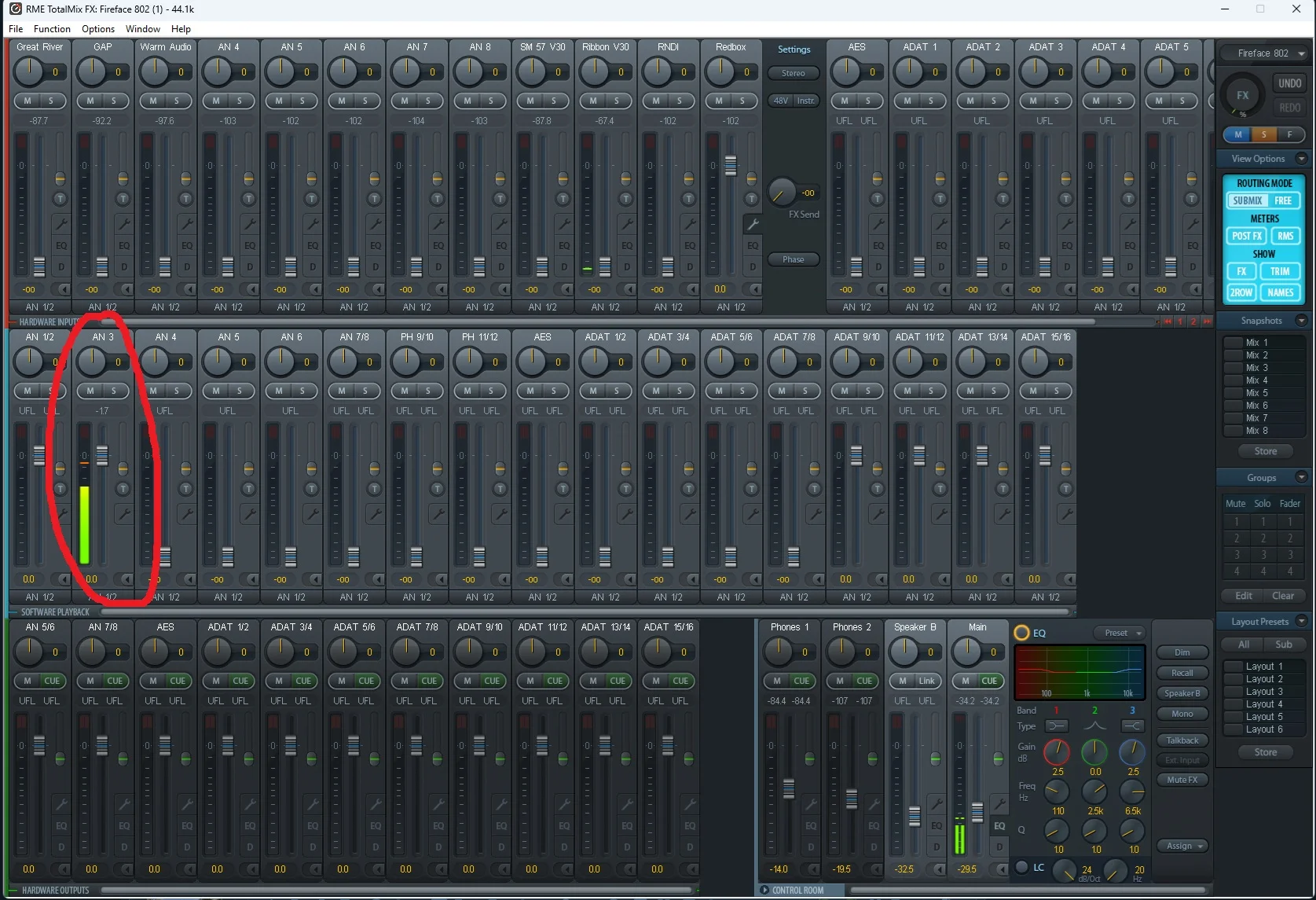The image size is (1316, 900).
Task: Open Dynamics (D) on Warm Audio channel
Action: click(x=187, y=266)
